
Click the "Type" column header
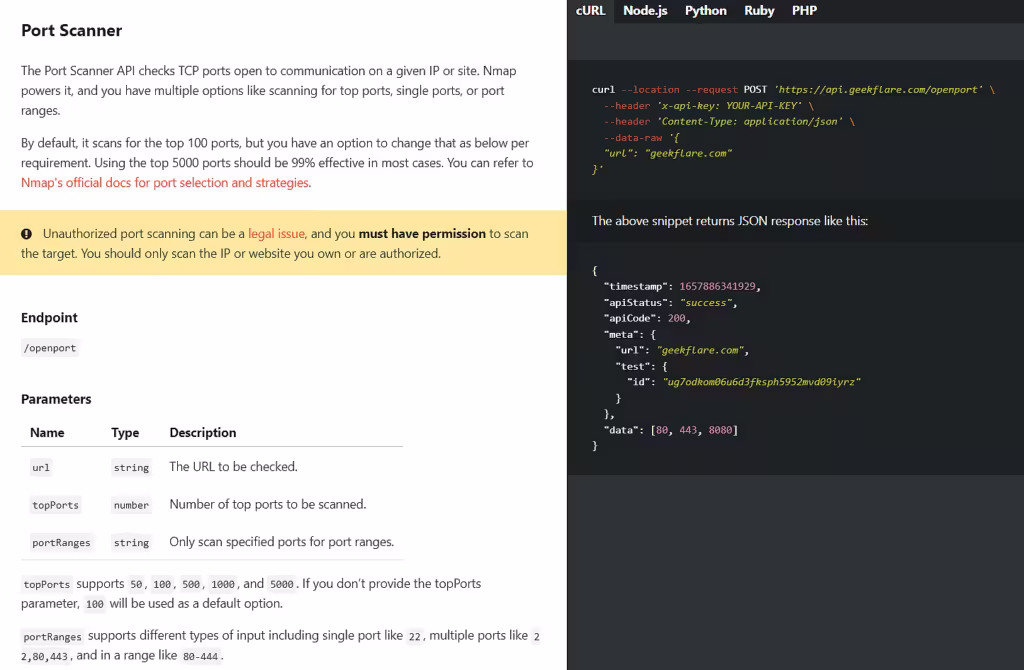pos(125,433)
